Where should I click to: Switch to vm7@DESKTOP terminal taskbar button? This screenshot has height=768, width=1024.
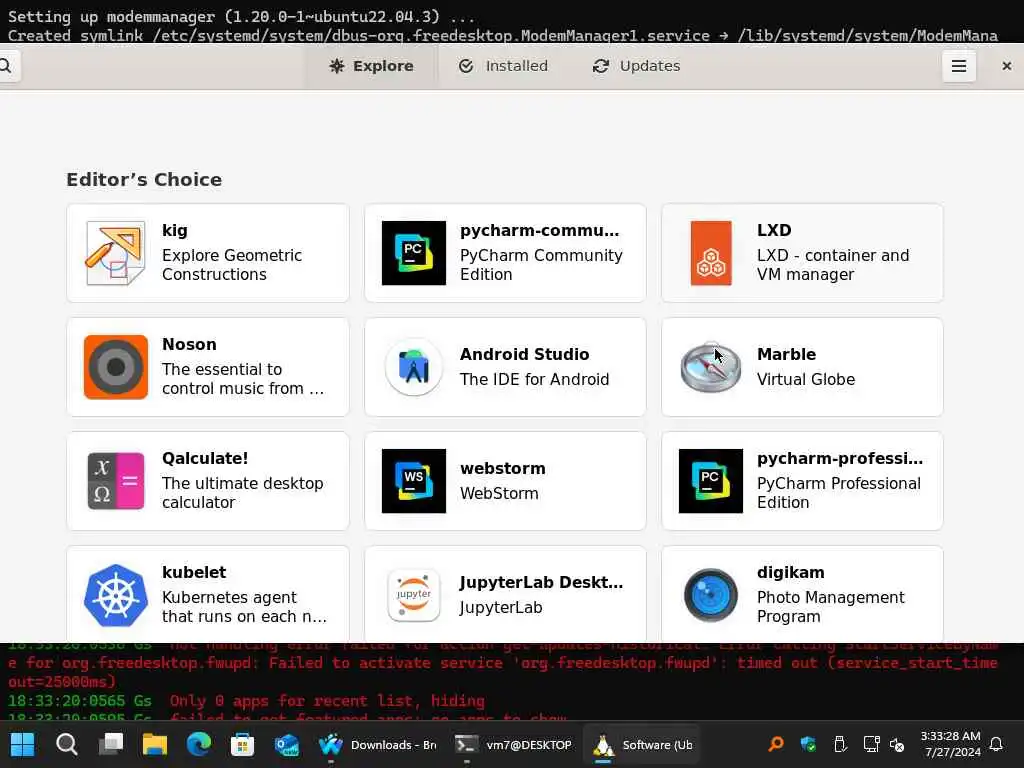513,744
